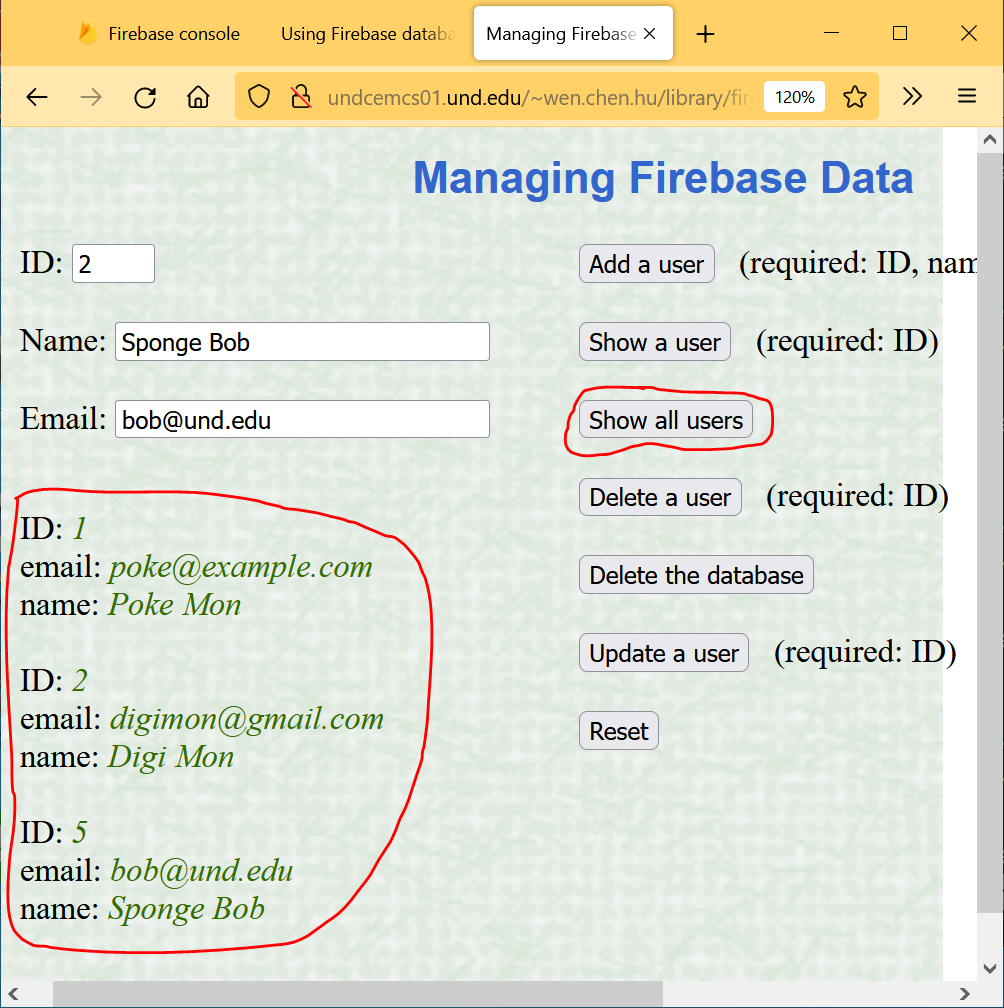Open the new tab plus button
The image size is (1004, 1008).
tap(706, 34)
